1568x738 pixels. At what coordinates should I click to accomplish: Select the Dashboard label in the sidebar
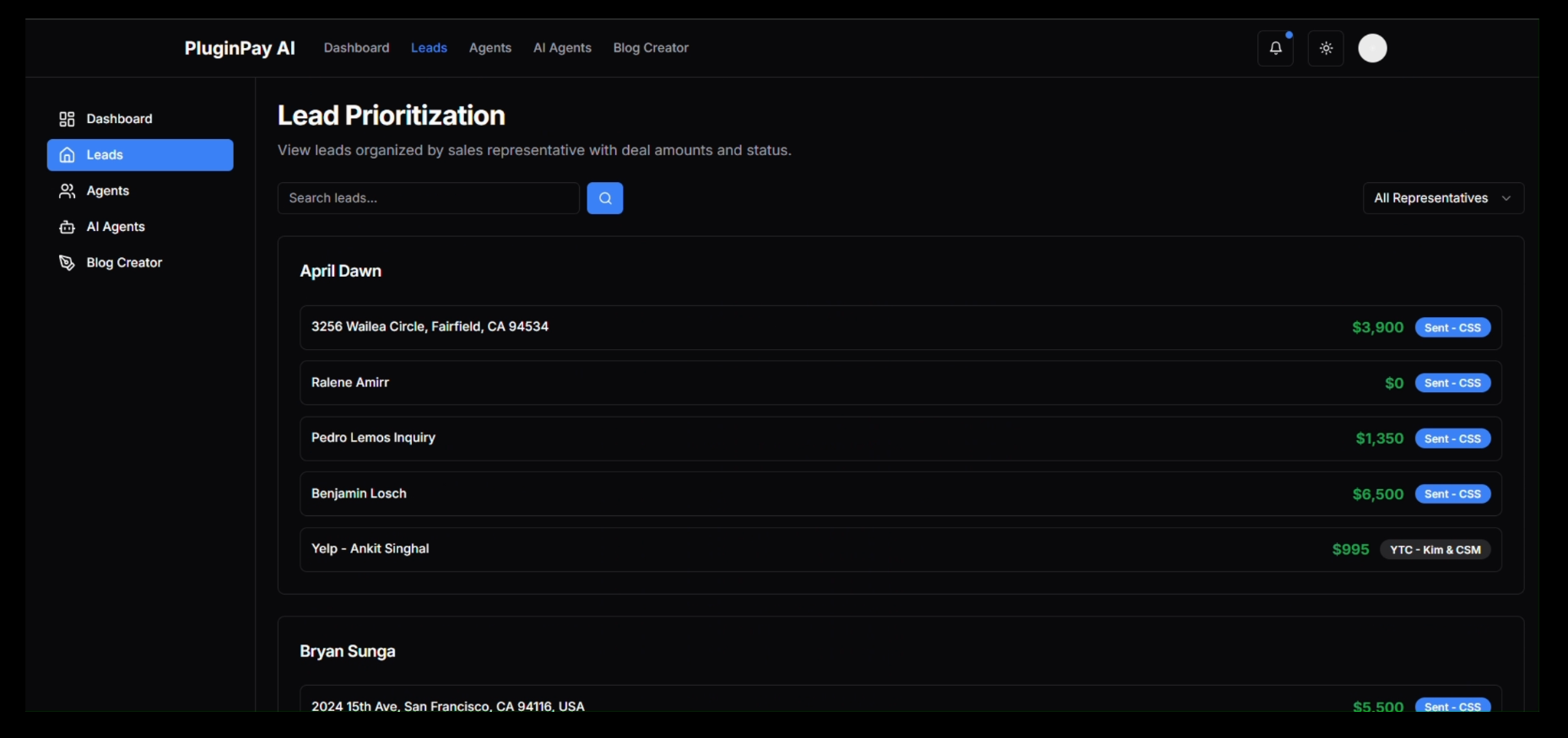pyautogui.click(x=119, y=119)
